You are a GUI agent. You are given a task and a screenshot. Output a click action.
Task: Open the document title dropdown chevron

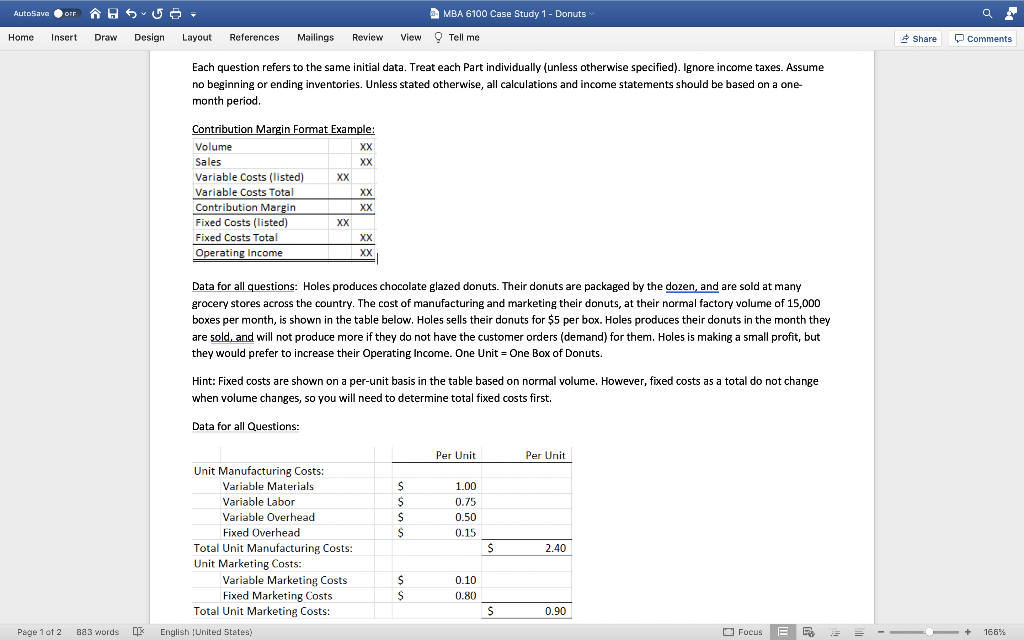pos(592,14)
